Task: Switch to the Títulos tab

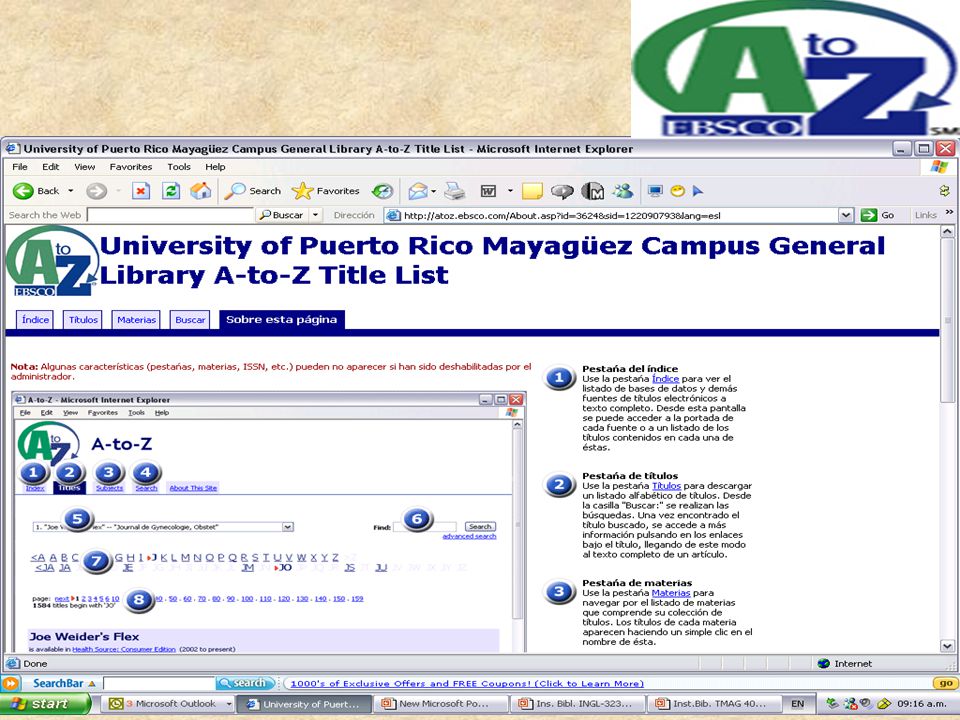Action: click(x=83, y=320)
